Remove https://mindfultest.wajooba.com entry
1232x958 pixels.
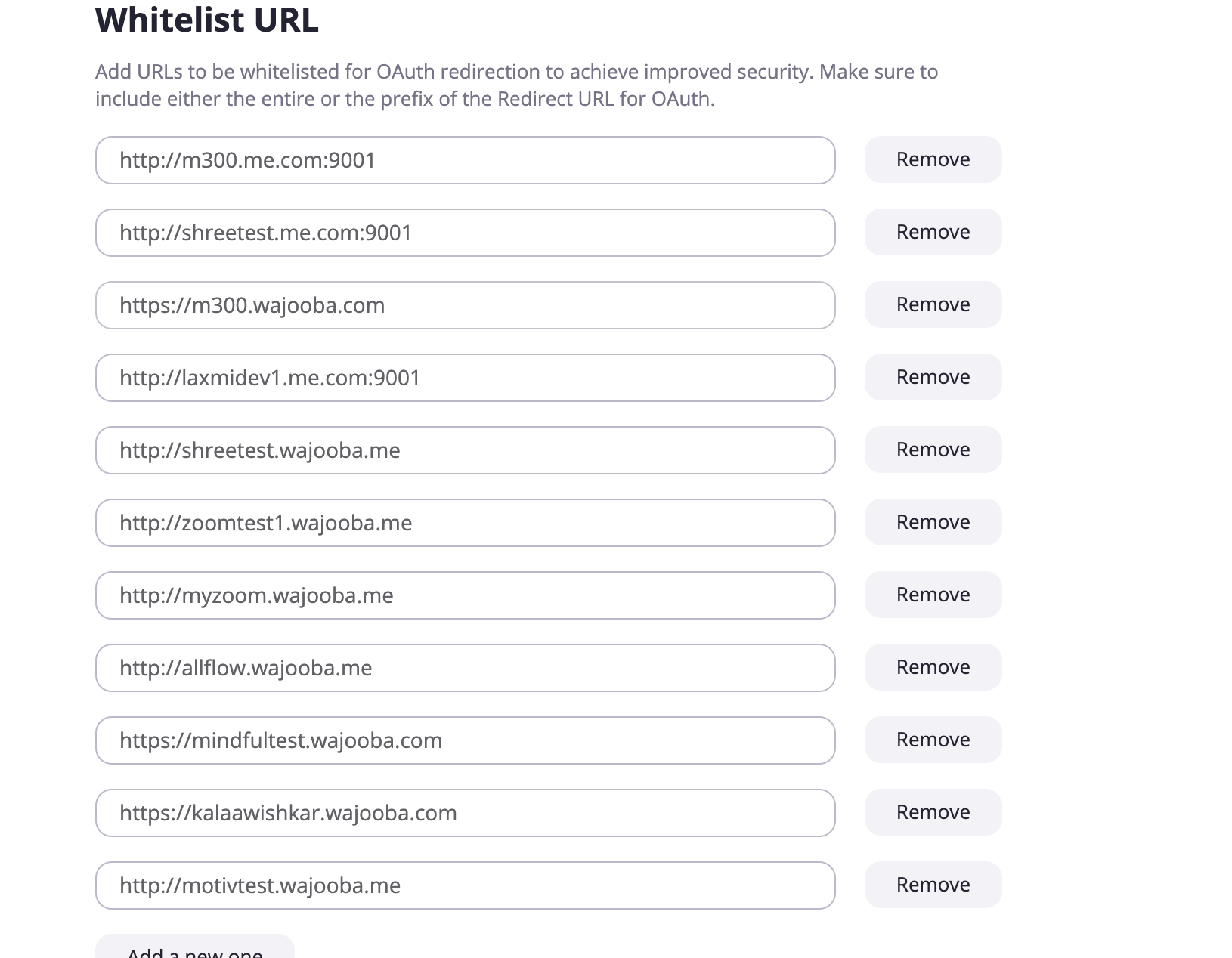933,740
